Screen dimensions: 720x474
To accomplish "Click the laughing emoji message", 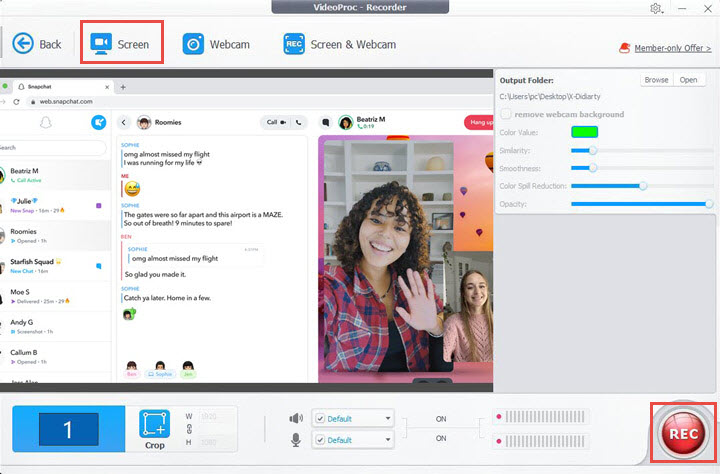I will click(132, 188).
